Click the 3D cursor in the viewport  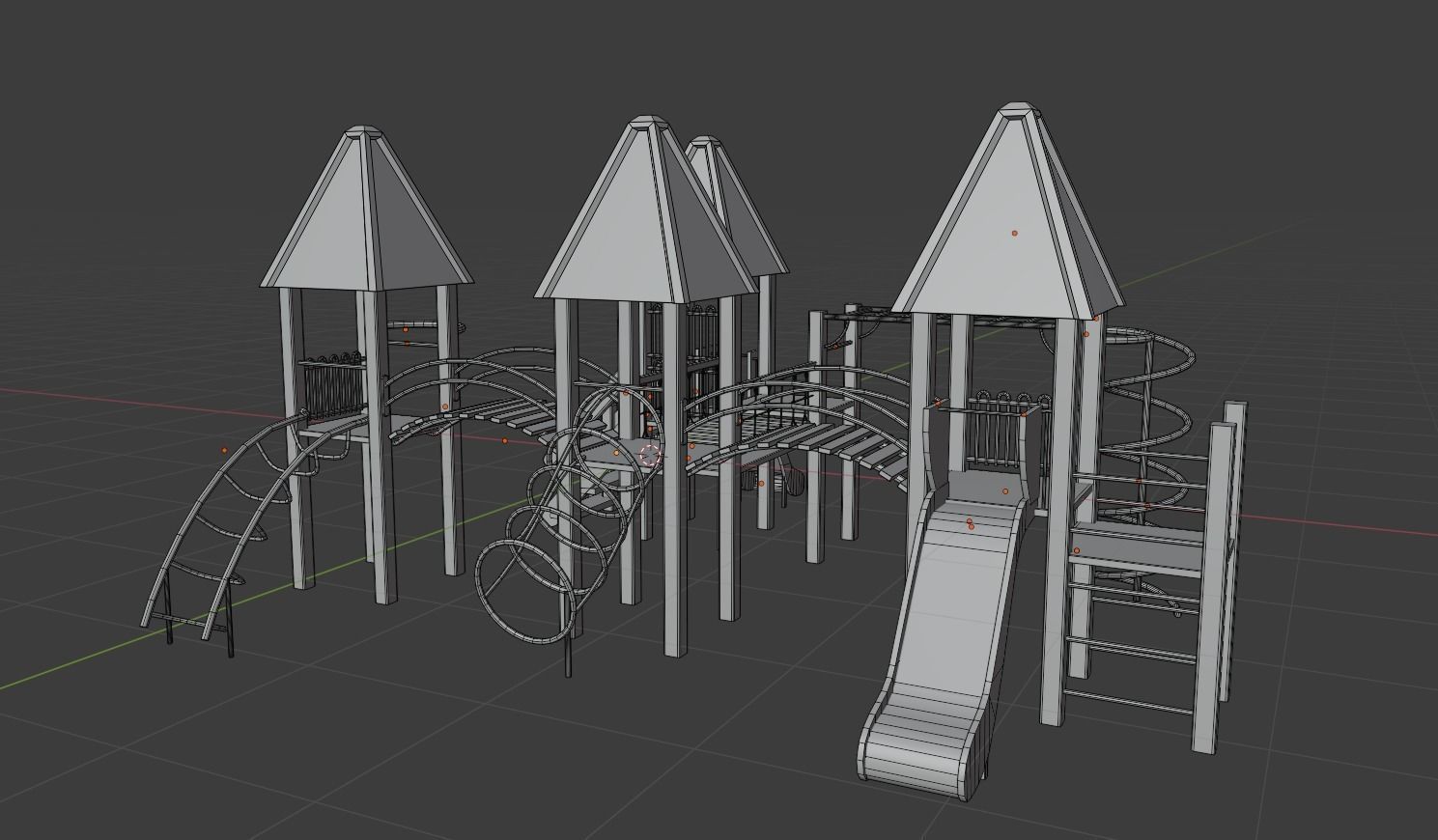point(650,456)
